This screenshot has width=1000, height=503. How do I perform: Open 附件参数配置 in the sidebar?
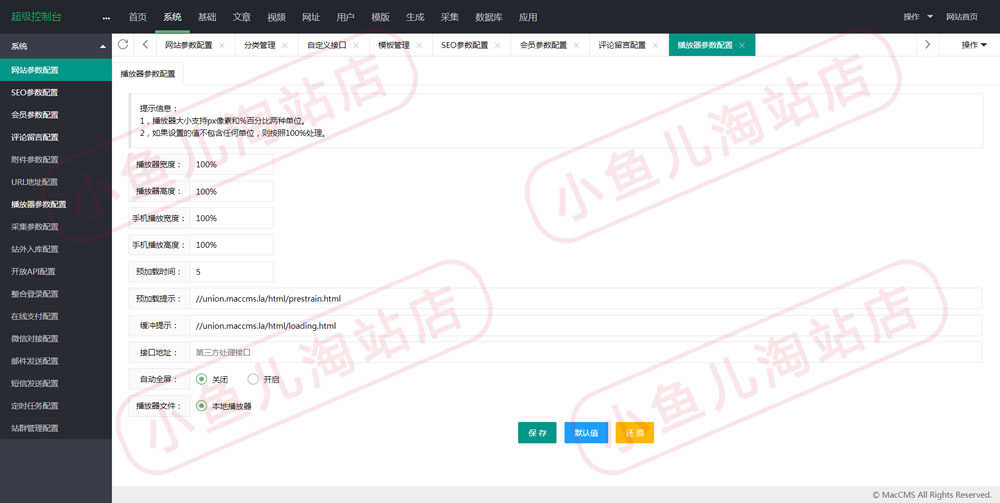[55, 159]
